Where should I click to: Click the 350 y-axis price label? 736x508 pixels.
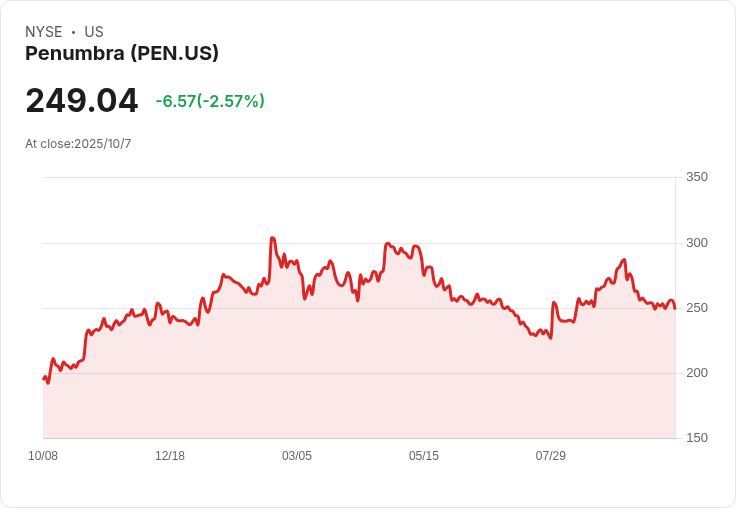click(x=696, y=177)
